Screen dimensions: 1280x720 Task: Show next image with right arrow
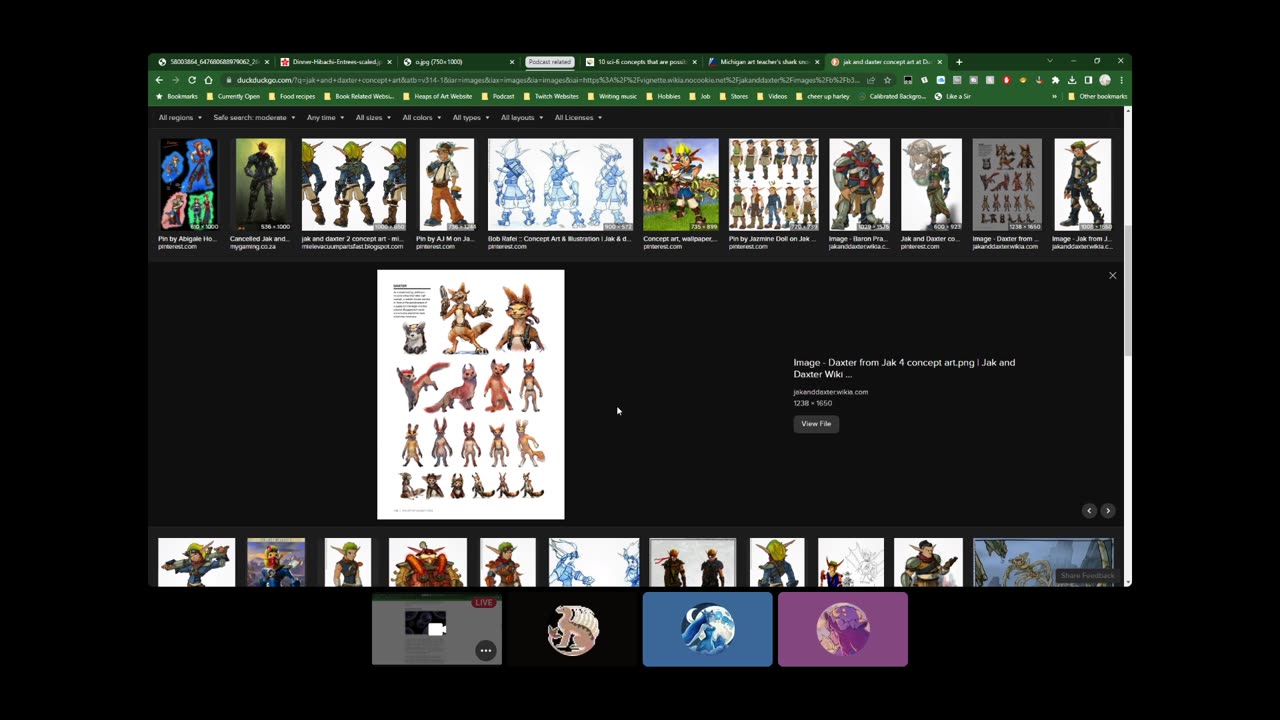pos(1107,511)
